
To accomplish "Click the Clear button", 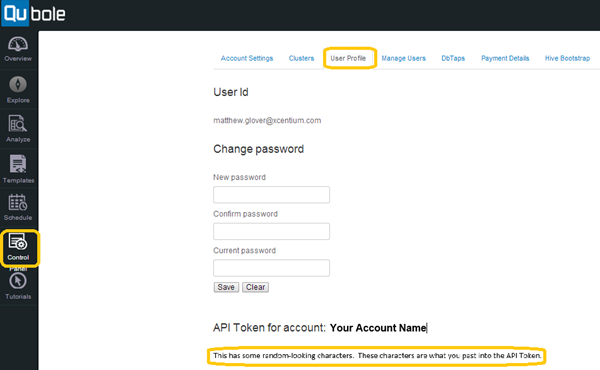I will click(x=255, y=287).
